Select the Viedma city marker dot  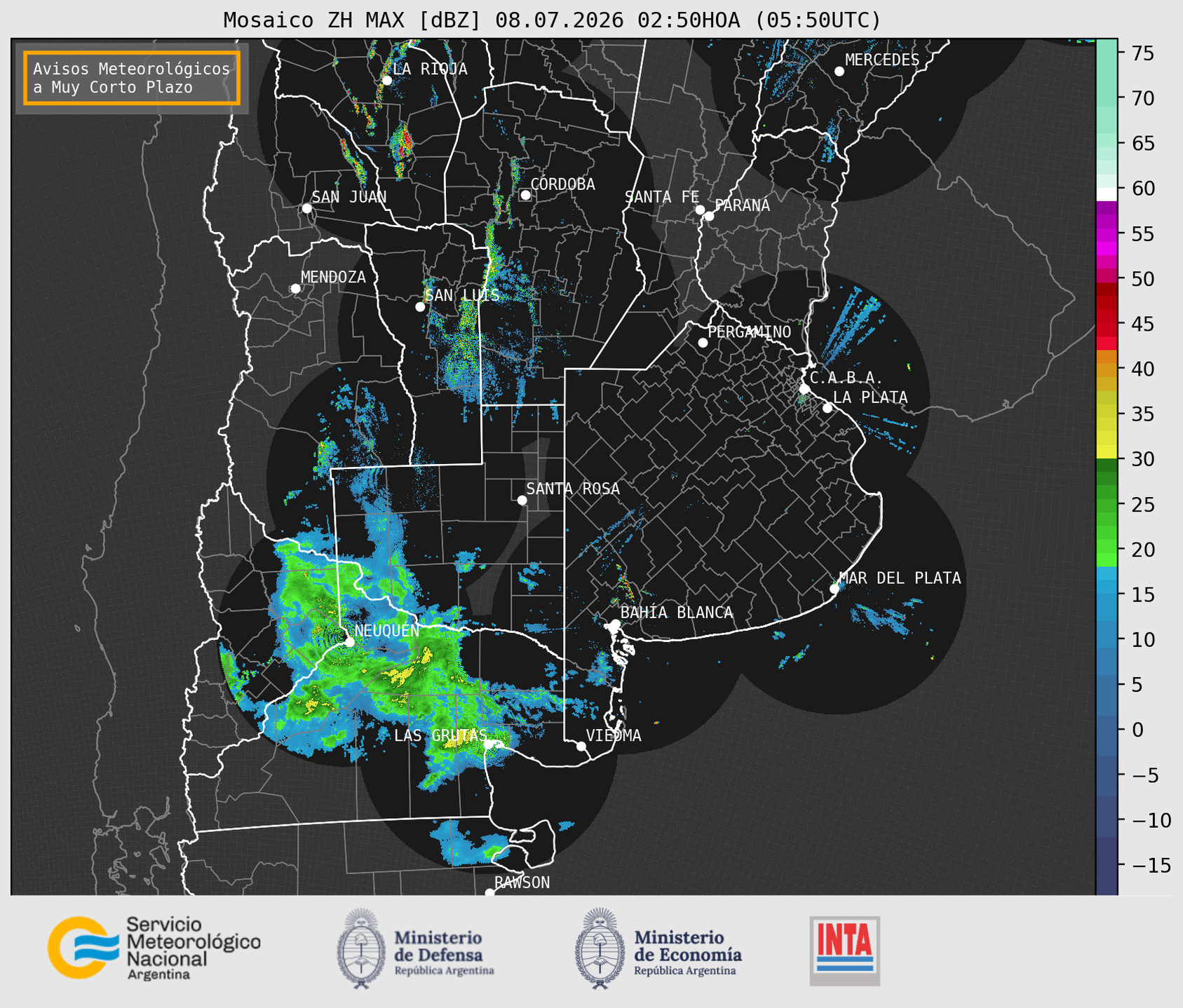click(x=581, y=746)
